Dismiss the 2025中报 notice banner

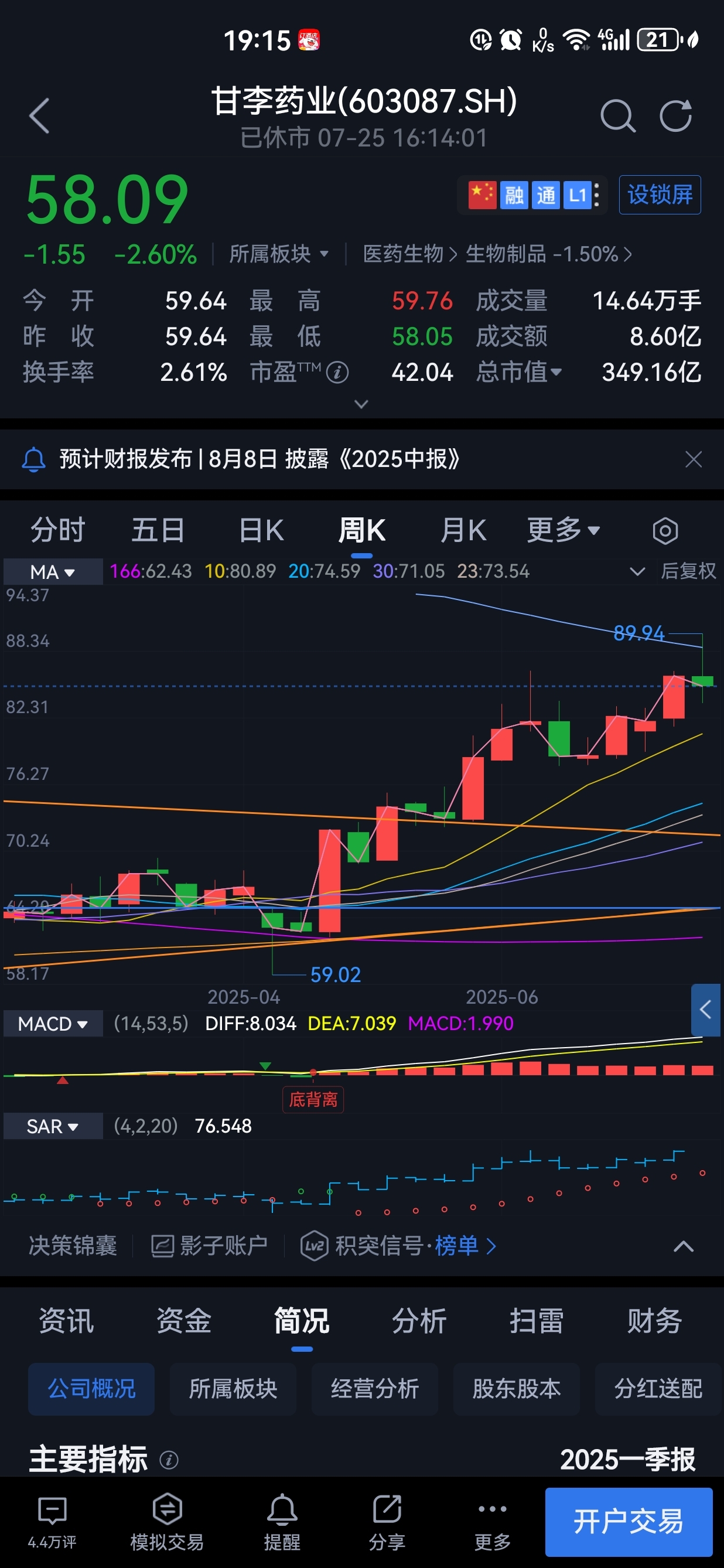tap(694, 459)
